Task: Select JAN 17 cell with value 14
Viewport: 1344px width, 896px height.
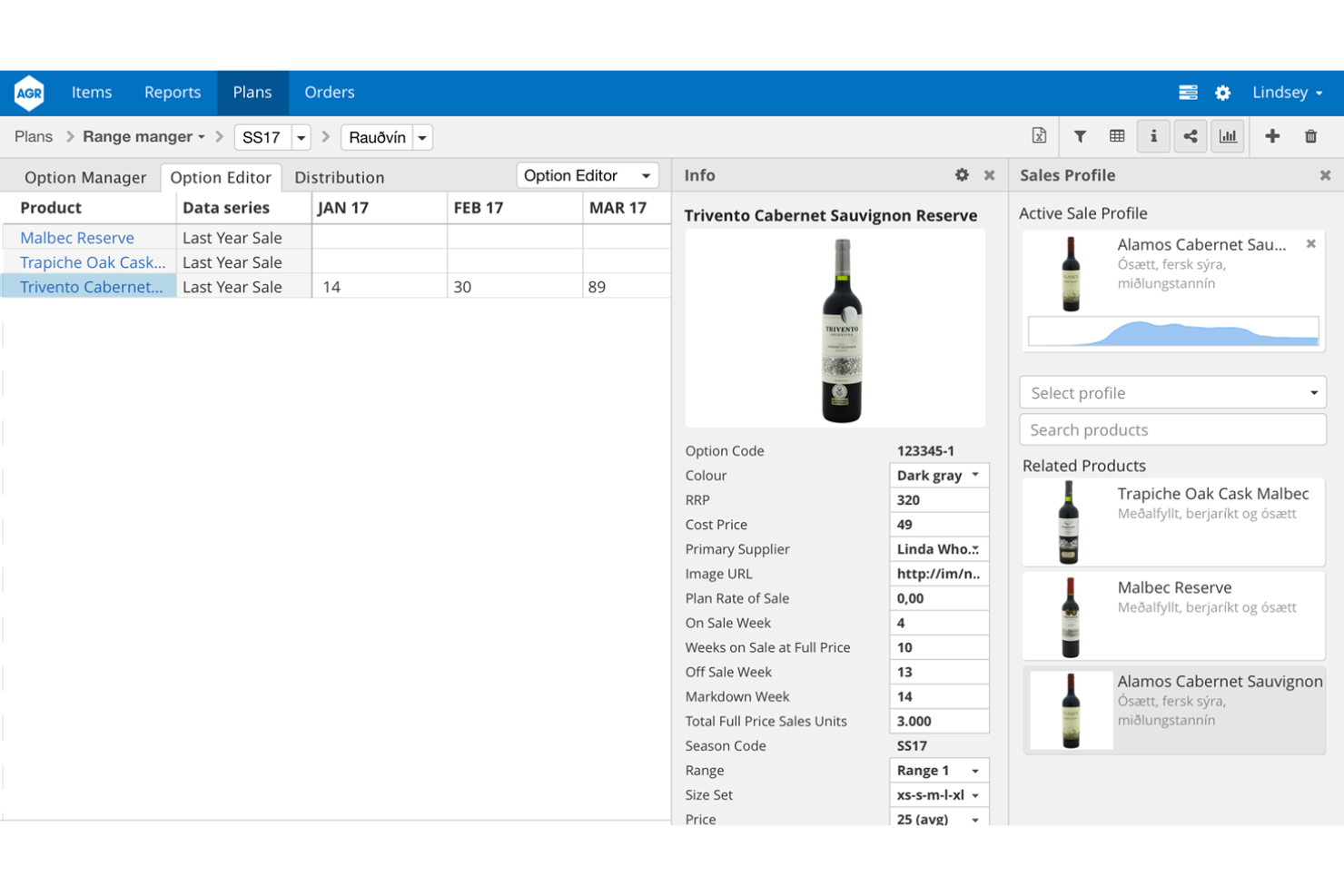Action: coord(380,287)
